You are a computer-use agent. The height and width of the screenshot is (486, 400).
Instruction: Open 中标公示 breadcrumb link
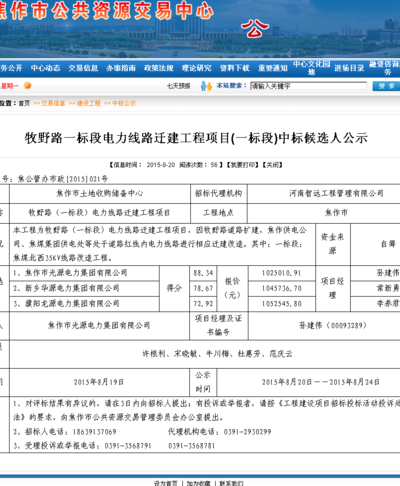pyautogui.click(x=124, y=103)
